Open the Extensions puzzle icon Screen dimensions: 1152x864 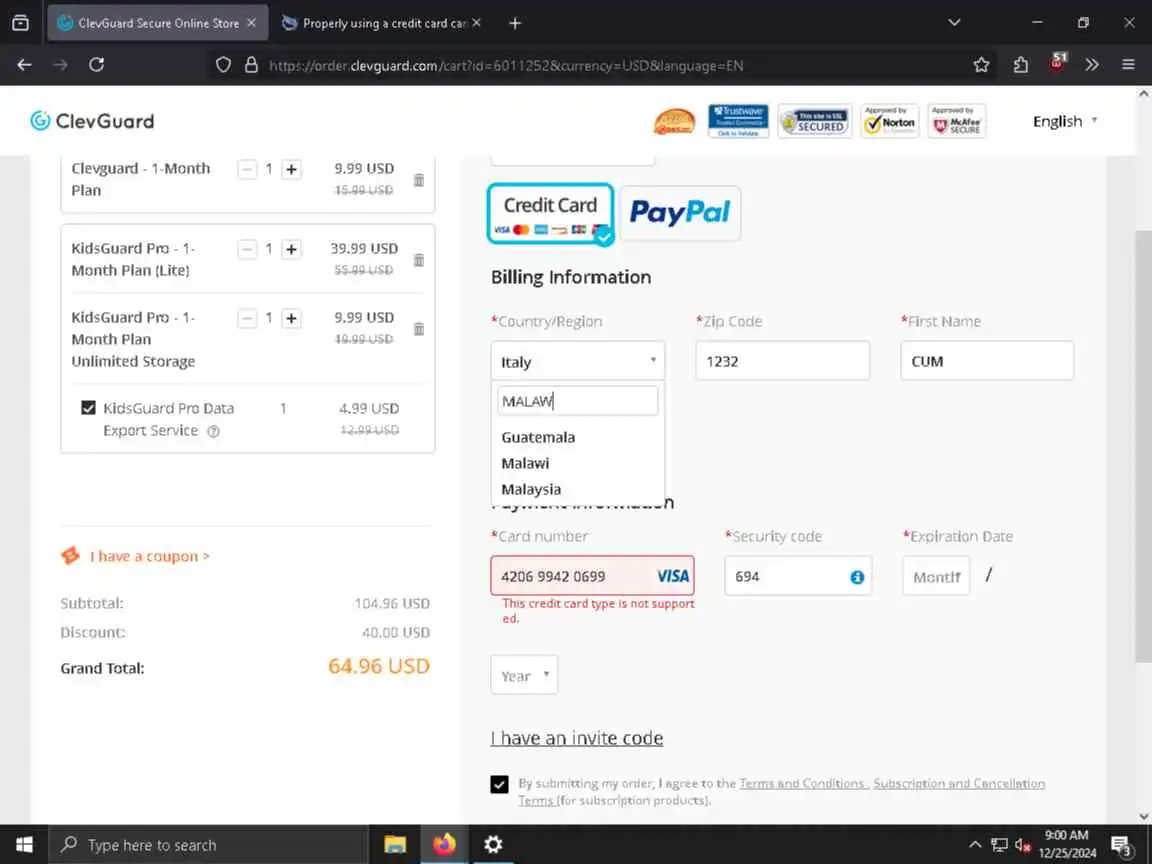[x=1020, y=65]
